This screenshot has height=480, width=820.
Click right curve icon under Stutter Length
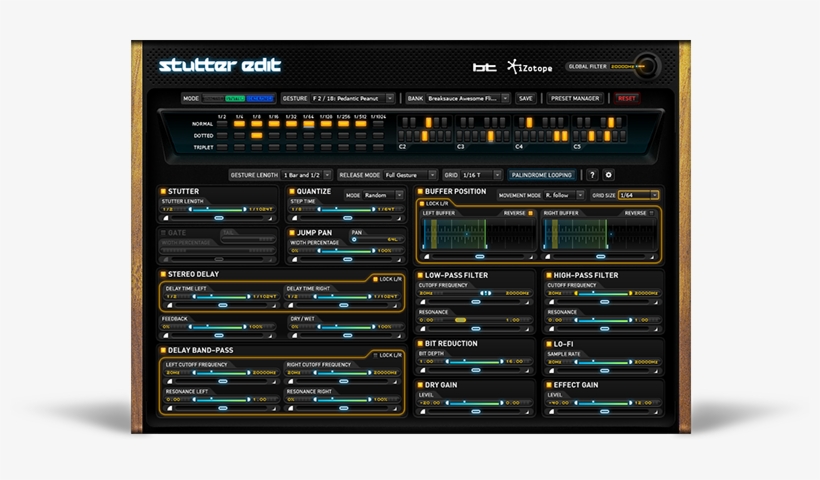tap(271, 218)
